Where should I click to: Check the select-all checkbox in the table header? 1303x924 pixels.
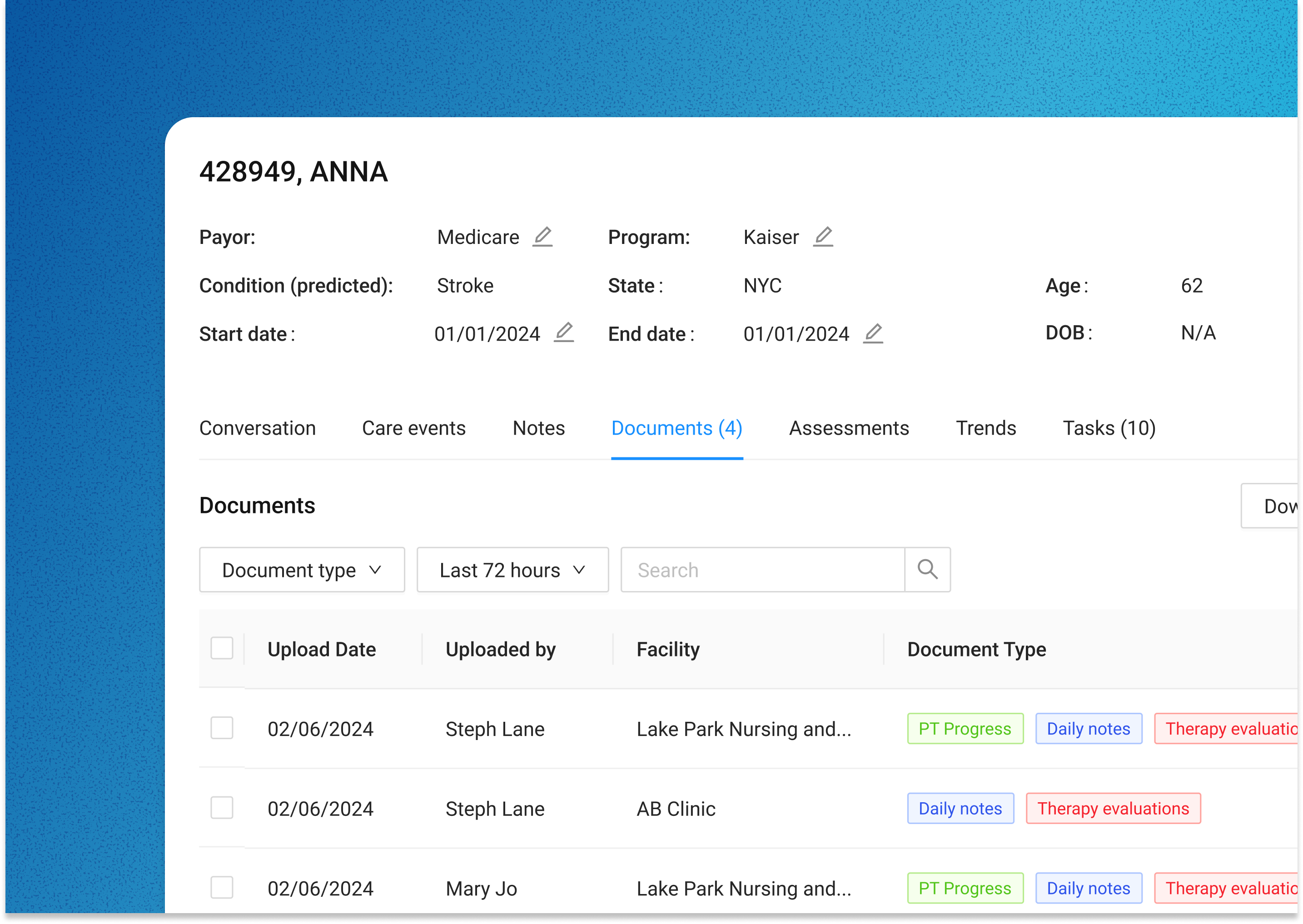point(222,647)
